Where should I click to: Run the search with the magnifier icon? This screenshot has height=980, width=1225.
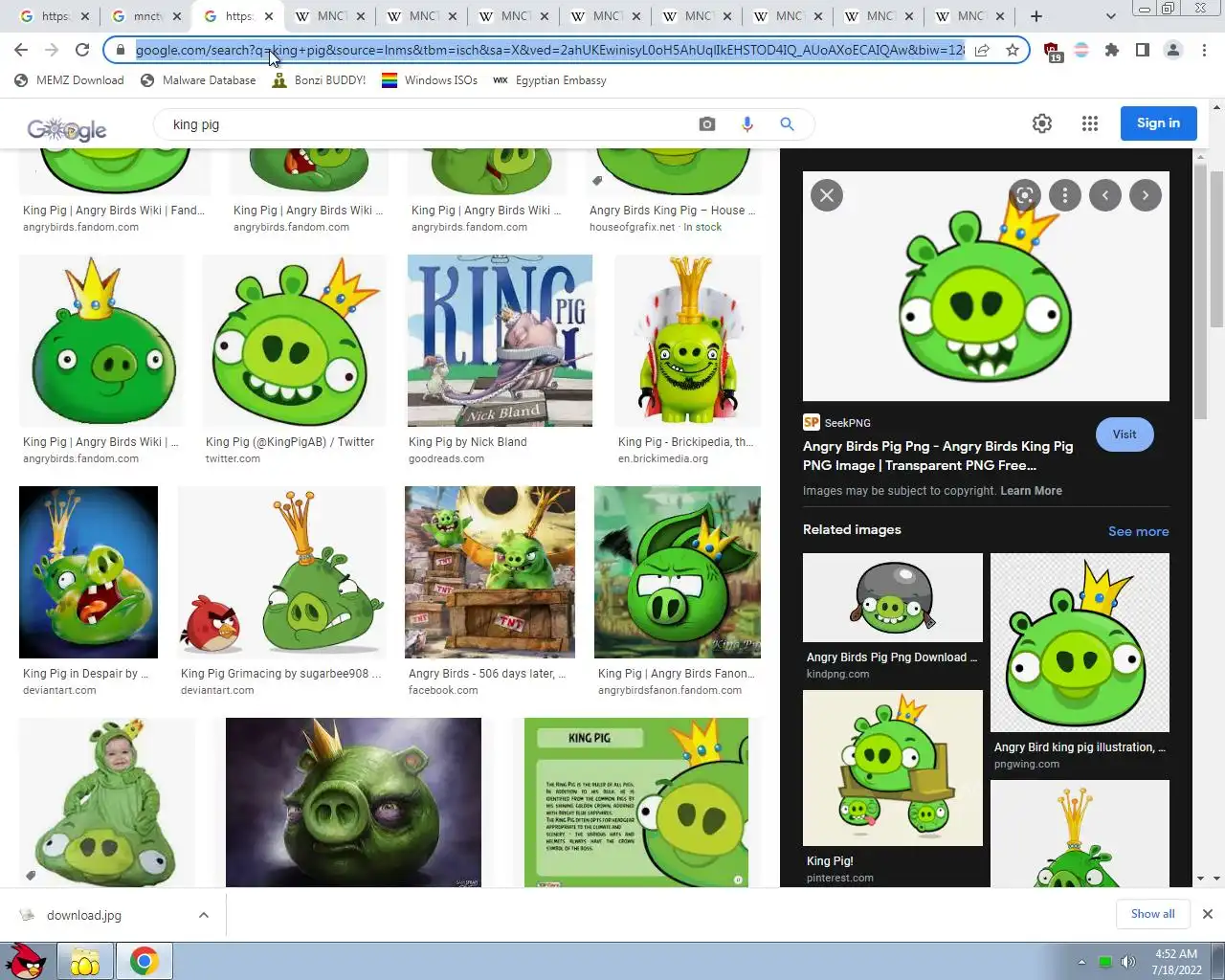(787, 123)
